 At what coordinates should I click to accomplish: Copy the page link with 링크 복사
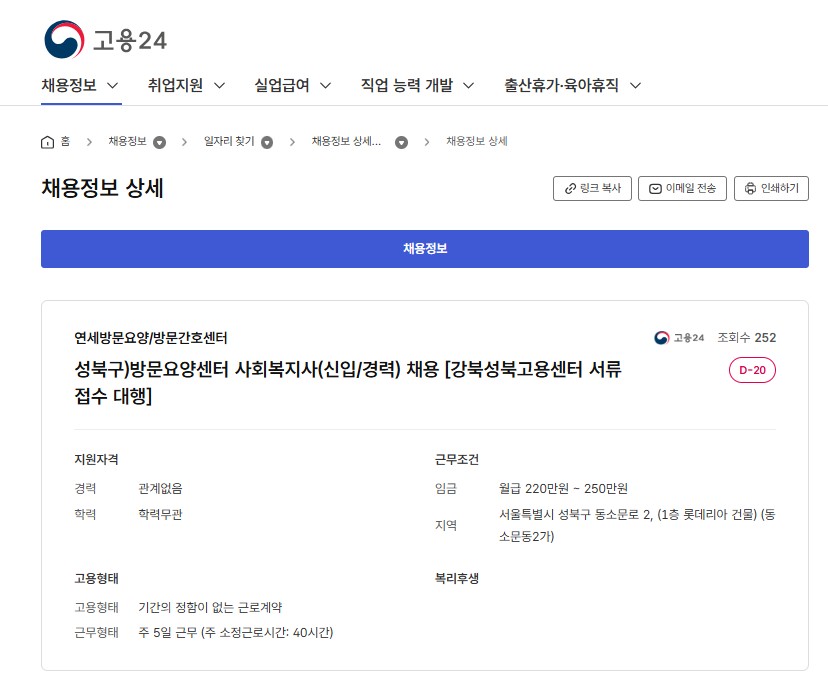pyautogui.click(x=592, y=189)
